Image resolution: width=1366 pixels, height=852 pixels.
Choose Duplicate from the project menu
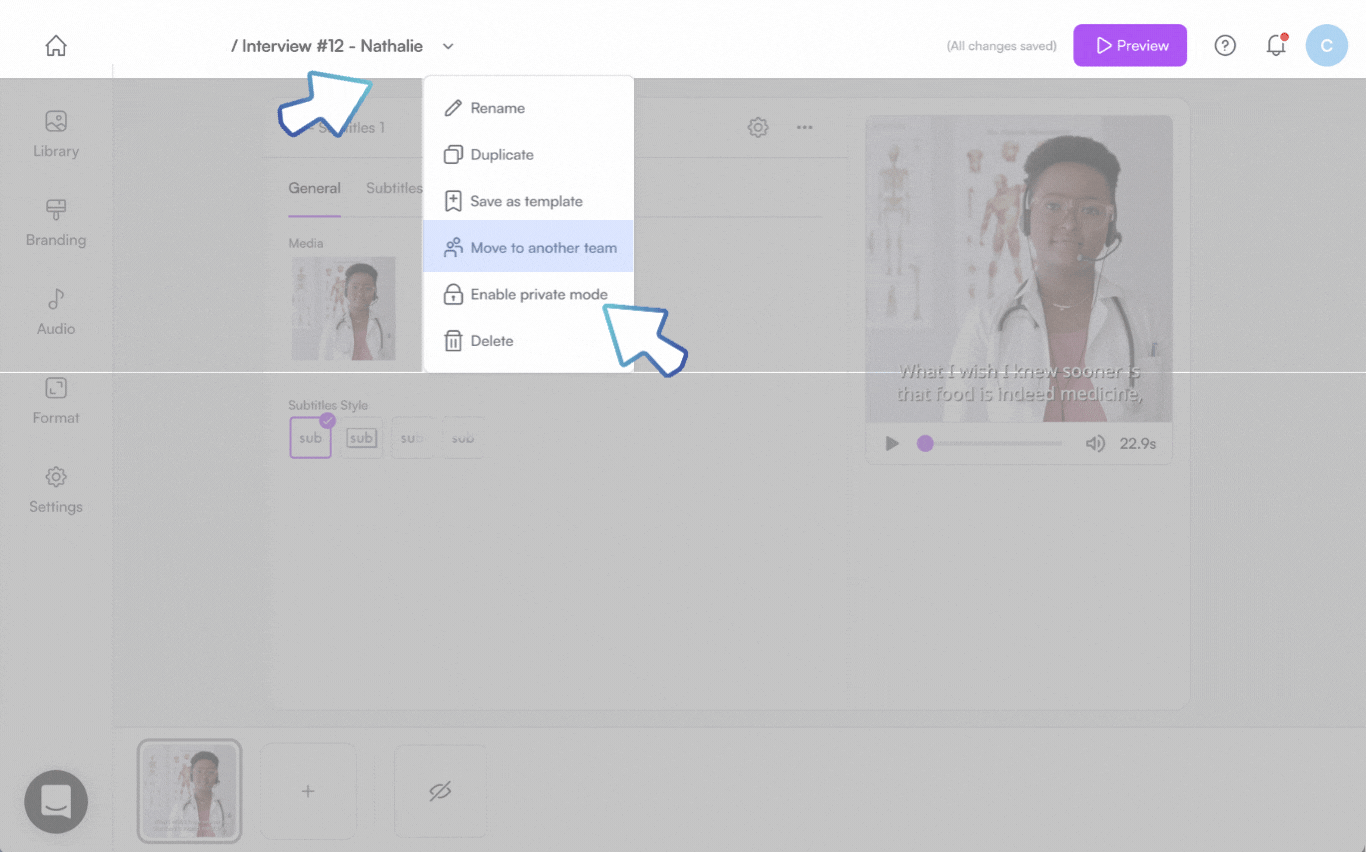point(528,155)
